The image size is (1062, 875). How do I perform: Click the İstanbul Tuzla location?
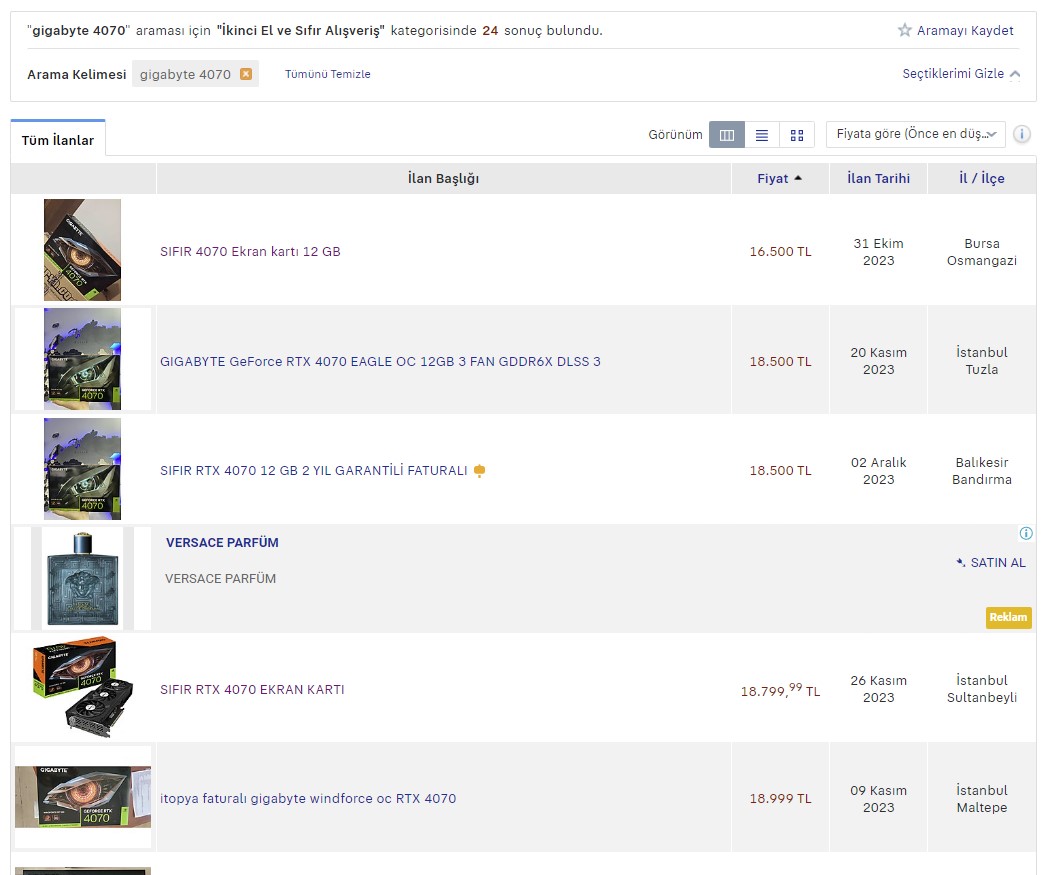coord(981,361)
